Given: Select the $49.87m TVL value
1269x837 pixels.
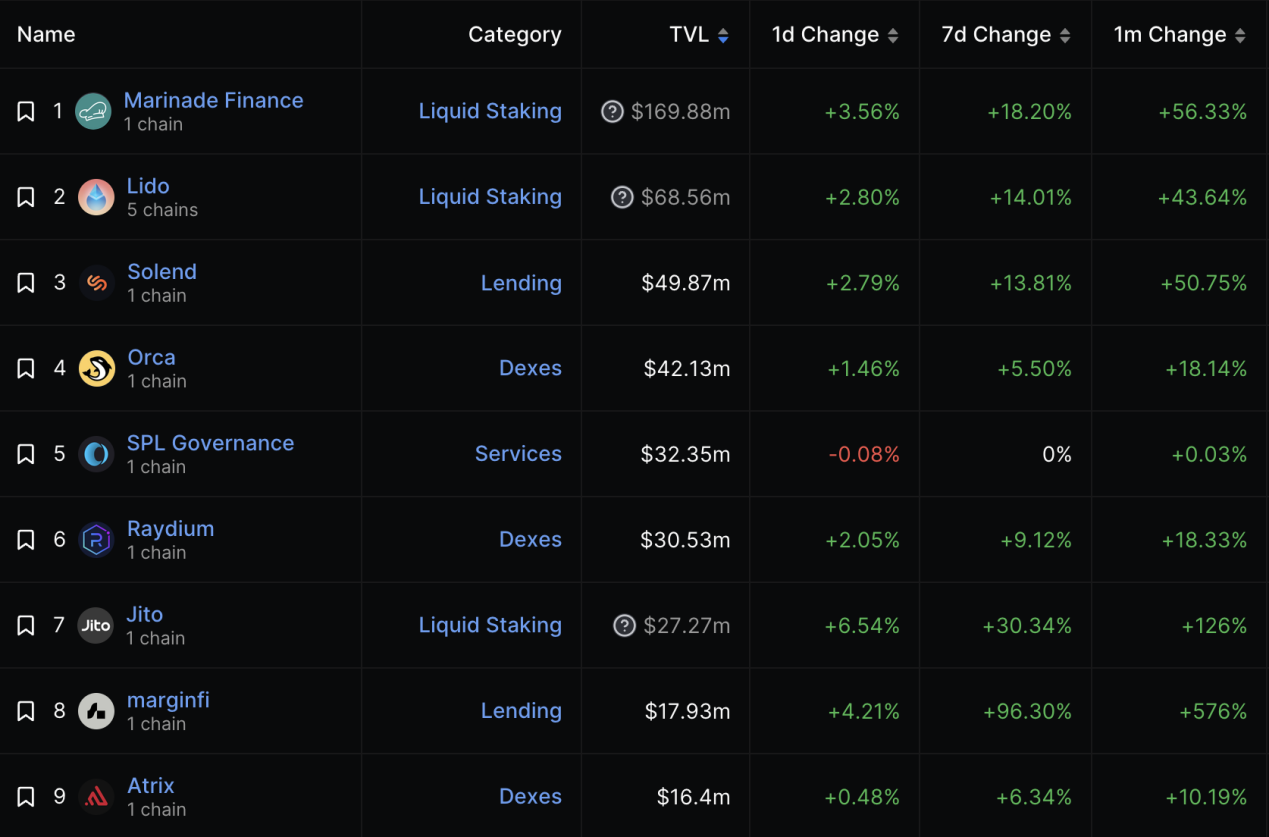Looking at the screenshot, I should (686, 283).
